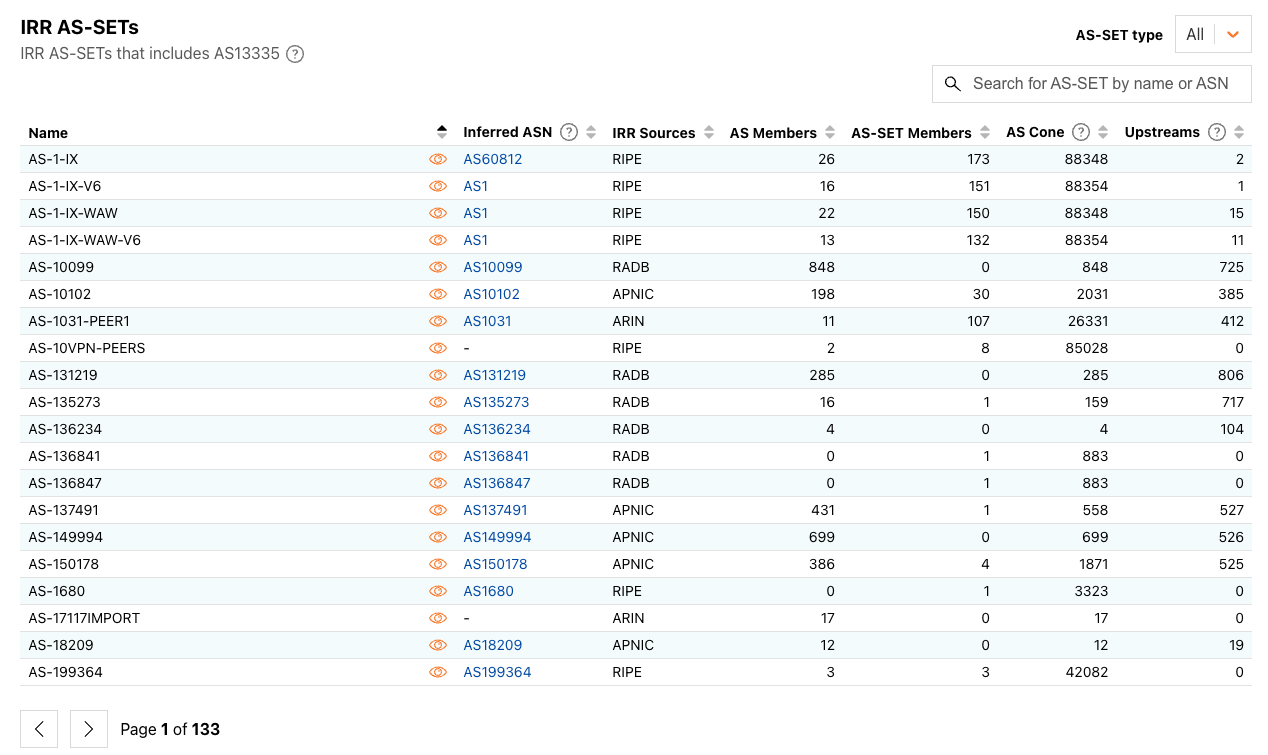
Task: Go to the previous page of results
Action: 39,729
